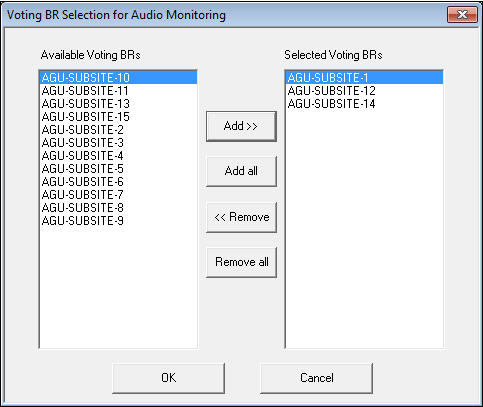The image size is (483, 407).
Task: Select AGU-SUBSITE-12 in the selected list
Action: tap(364, 91)
